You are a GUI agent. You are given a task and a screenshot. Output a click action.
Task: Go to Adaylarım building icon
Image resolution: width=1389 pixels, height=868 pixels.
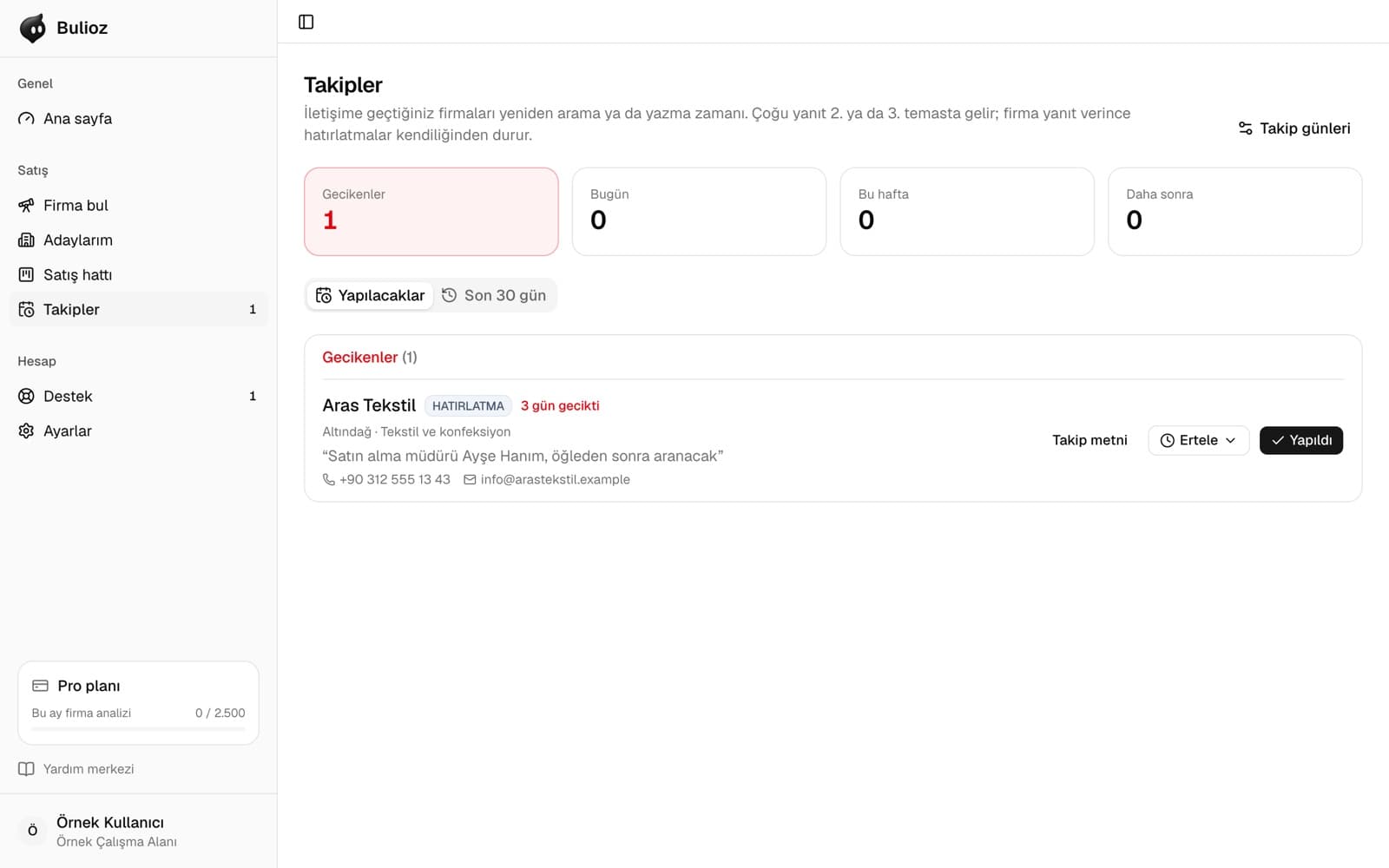click(x=26, y=240)
